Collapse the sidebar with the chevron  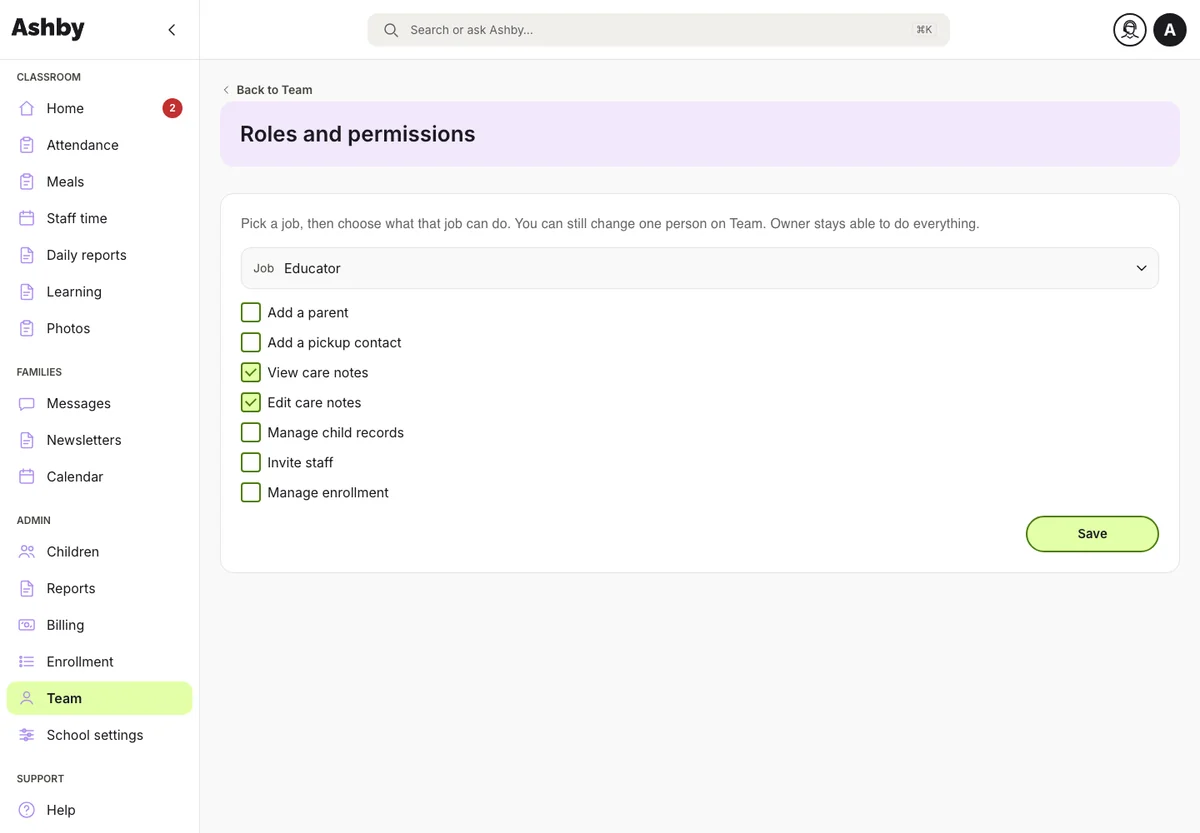point(172,30)
